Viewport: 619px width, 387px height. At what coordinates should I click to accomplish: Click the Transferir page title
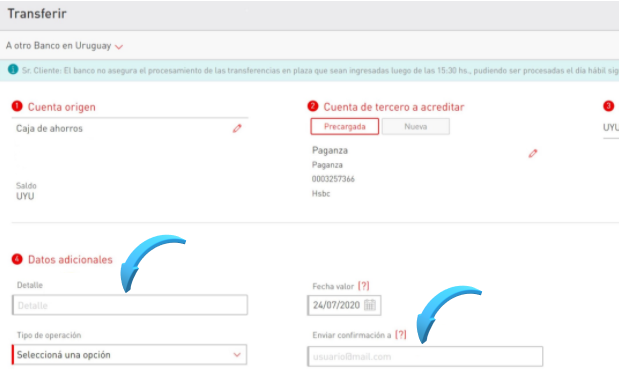[x=37, y=13]
